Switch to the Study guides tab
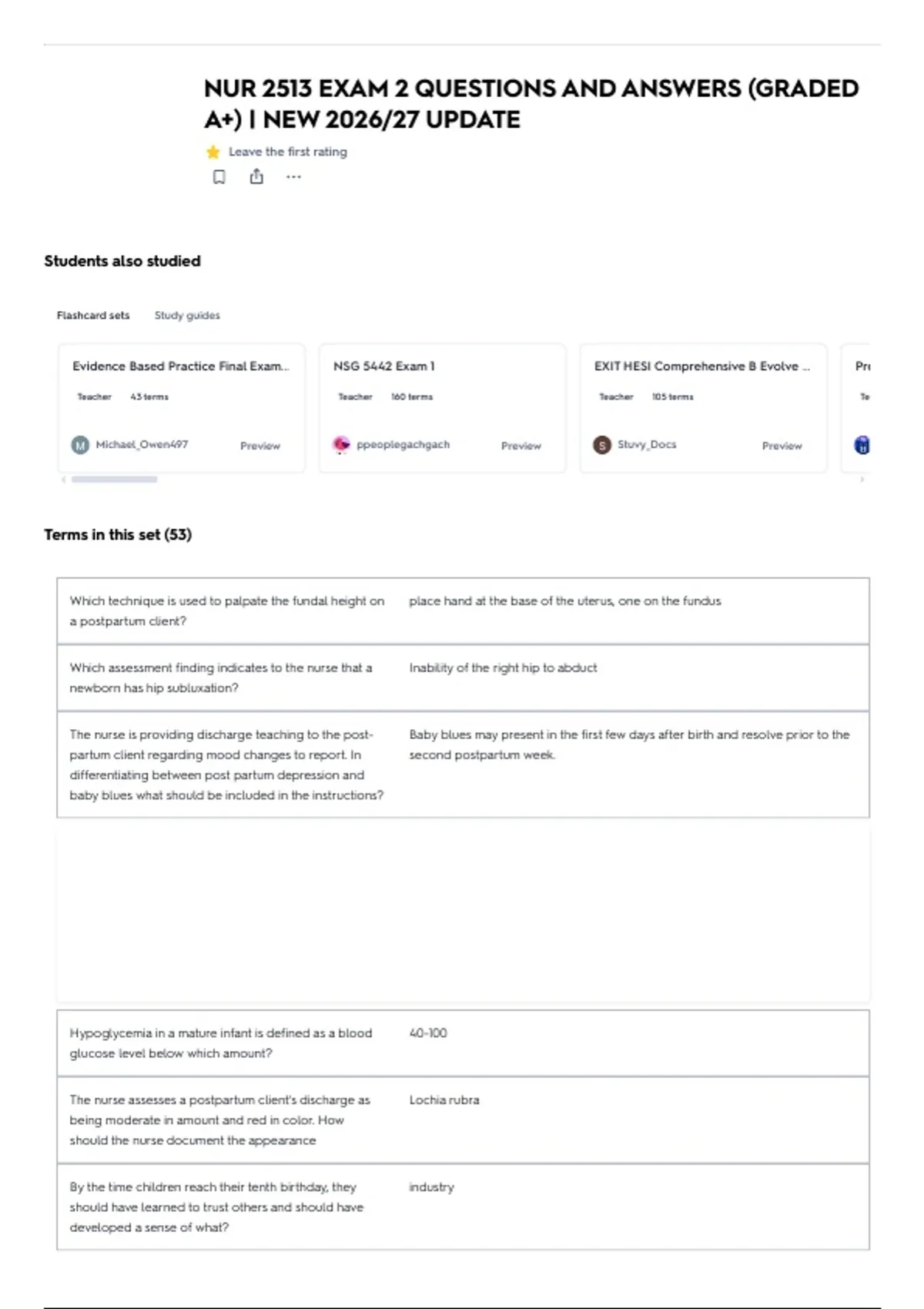This screenshot has width=924, height=1309. click(x=187, y=315)
